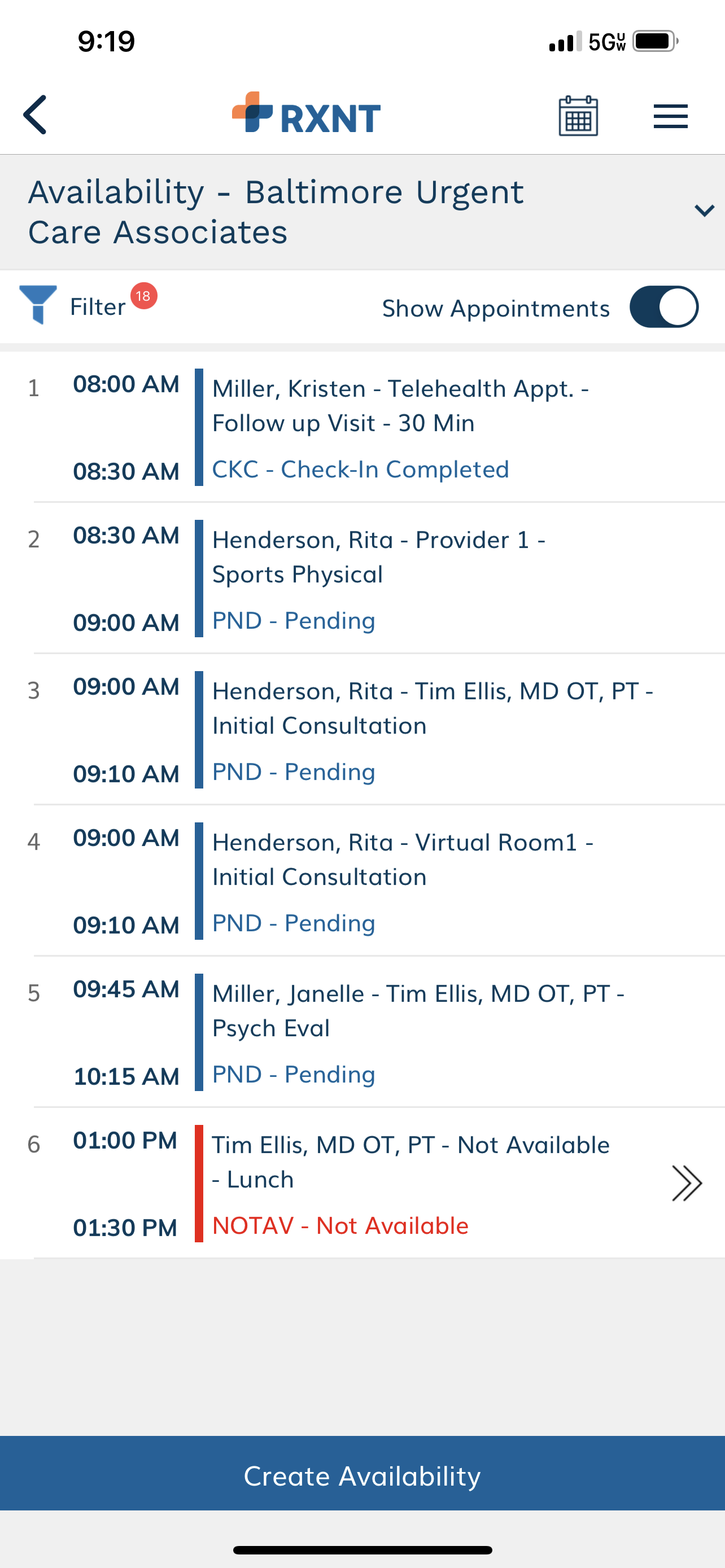Toggle the Show Appointments switch
The width and height of the screenshot is (725, 1568).
pyautogui.click(x=663, y=307)
